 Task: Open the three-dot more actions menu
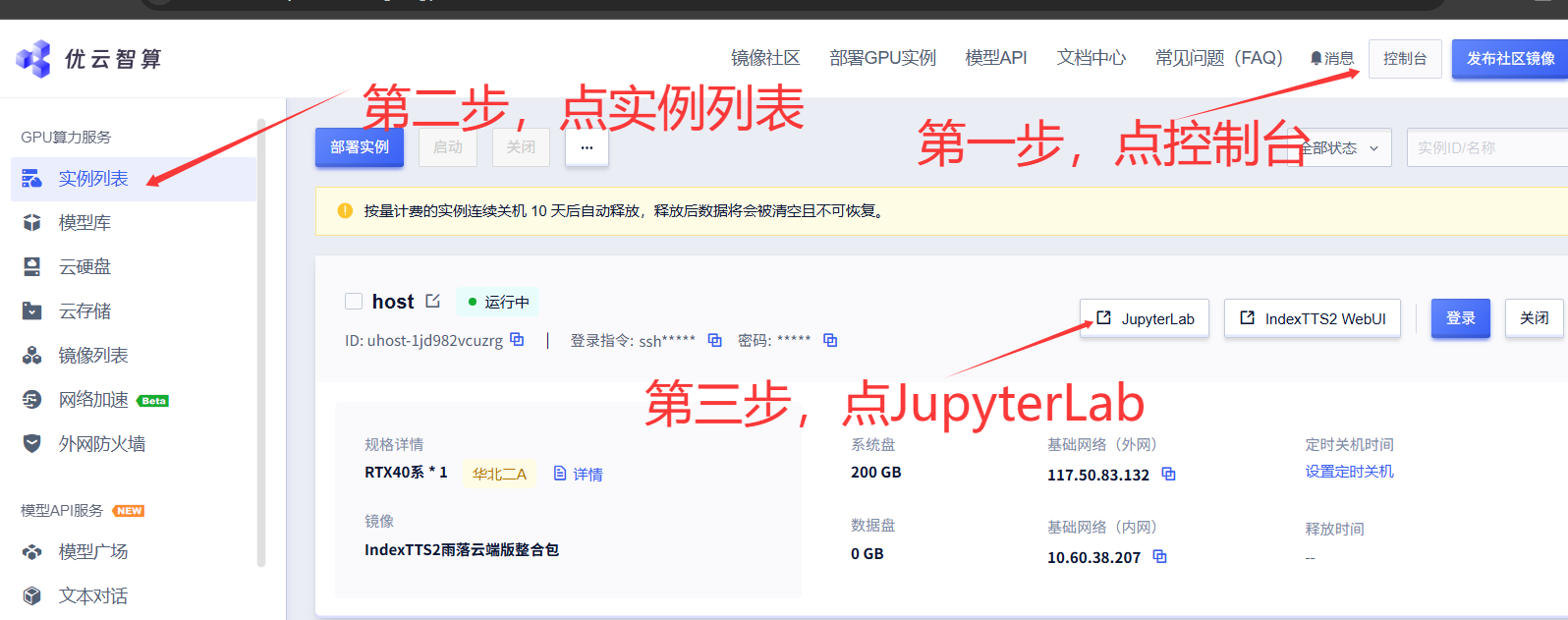click(587, 147)
